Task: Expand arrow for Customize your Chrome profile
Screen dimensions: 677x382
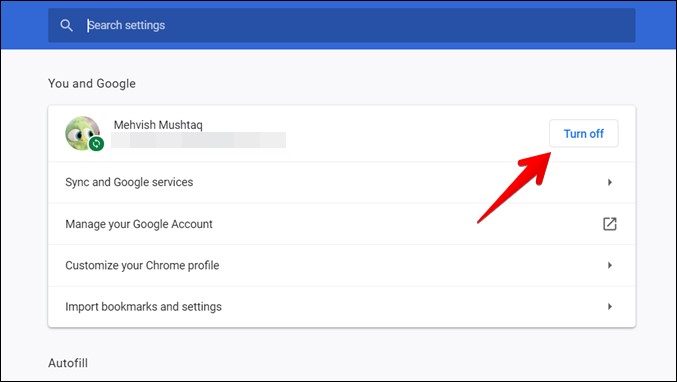Action: coord(610,265)
